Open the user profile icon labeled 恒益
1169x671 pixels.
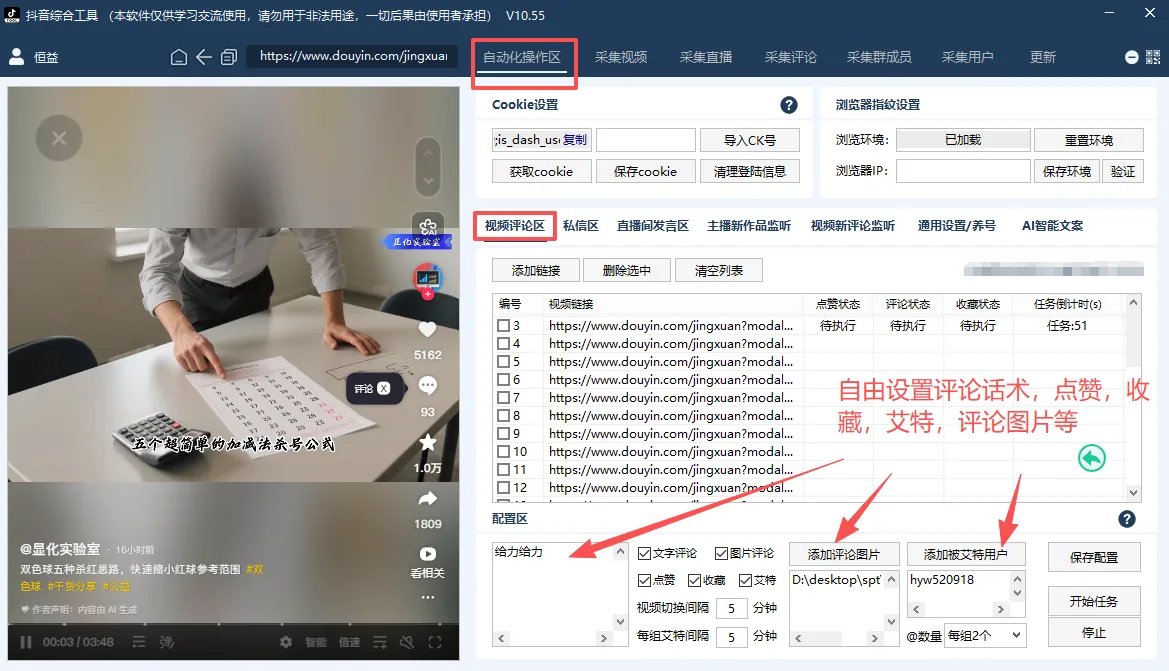tap(16, 57)
